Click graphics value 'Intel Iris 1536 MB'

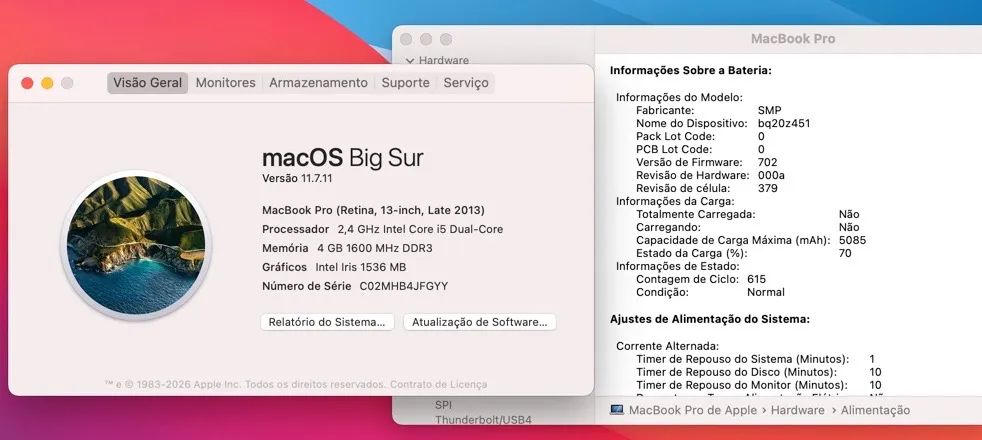click(361, 267)
